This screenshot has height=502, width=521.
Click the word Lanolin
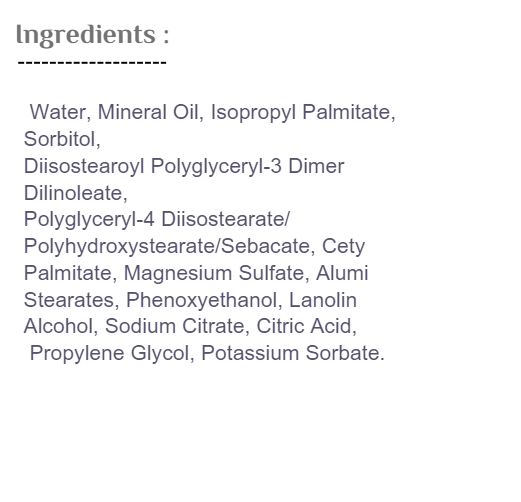point(323,300)
